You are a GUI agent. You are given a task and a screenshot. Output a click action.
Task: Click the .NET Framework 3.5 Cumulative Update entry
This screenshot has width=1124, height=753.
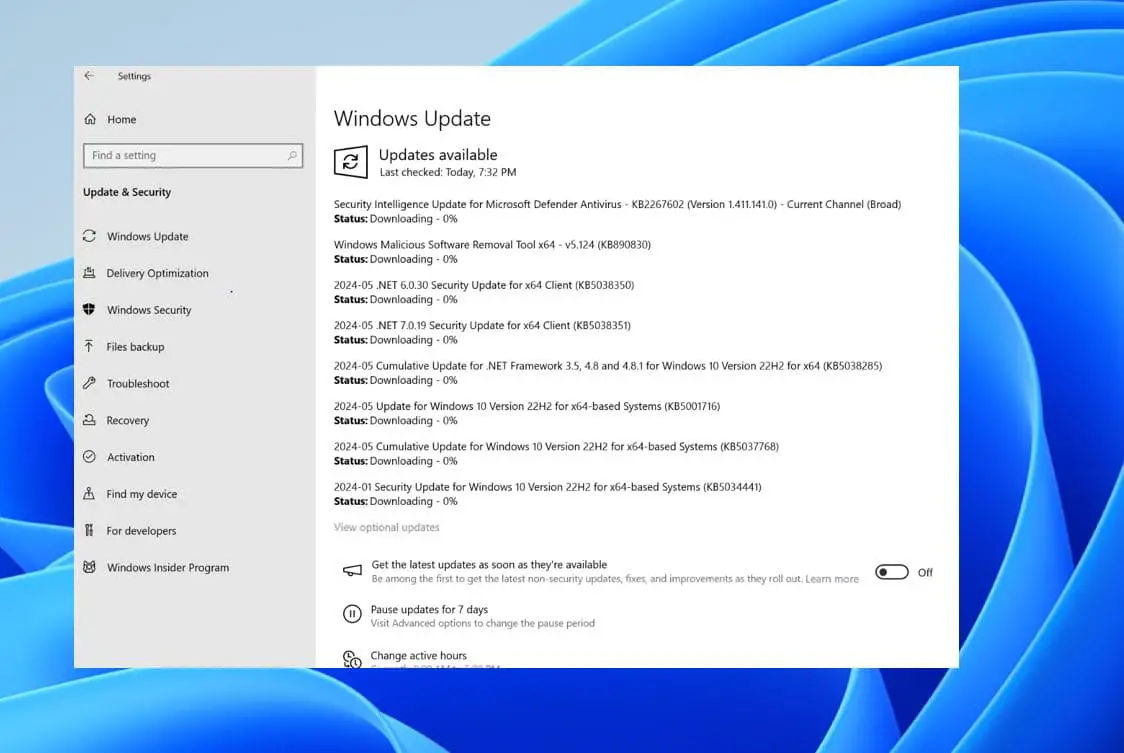(608, 366)
